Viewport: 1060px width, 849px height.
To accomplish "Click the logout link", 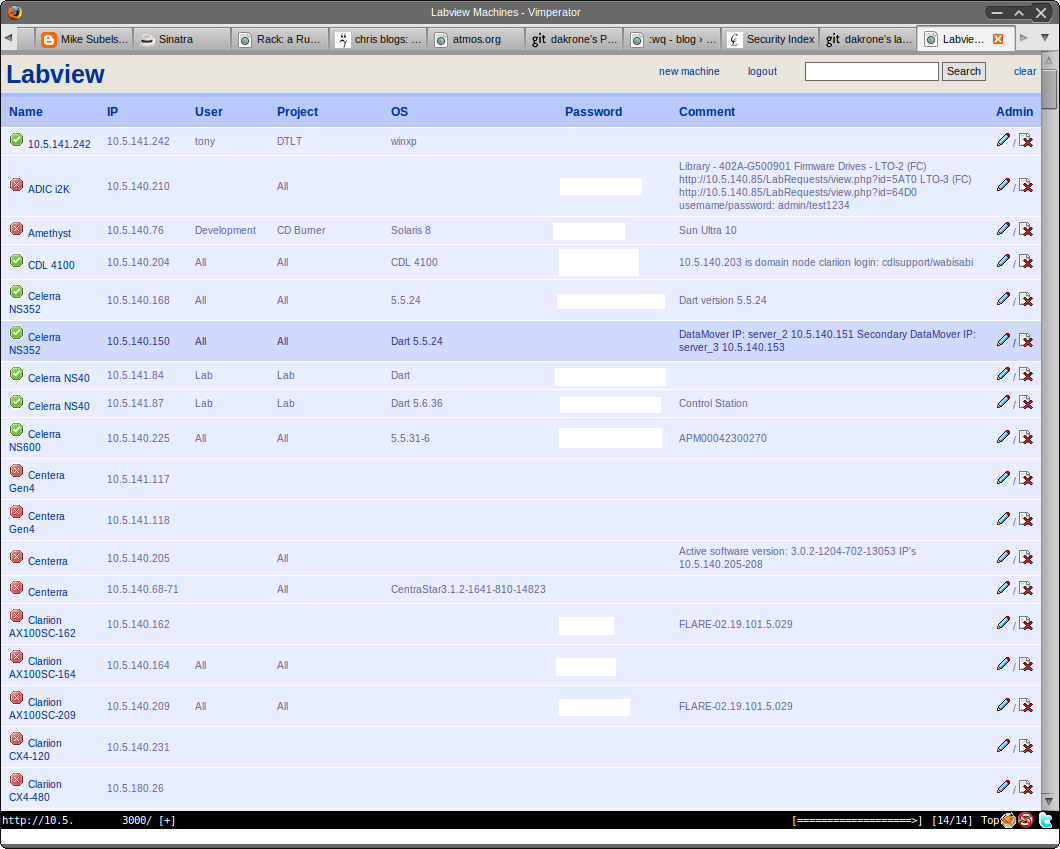I will point(762,71).
